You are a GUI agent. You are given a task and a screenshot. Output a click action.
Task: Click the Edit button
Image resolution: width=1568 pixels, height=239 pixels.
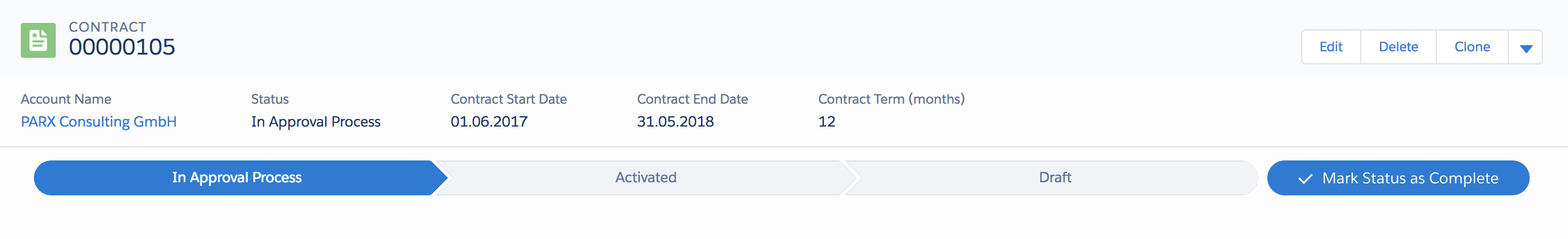(1330, 47)
